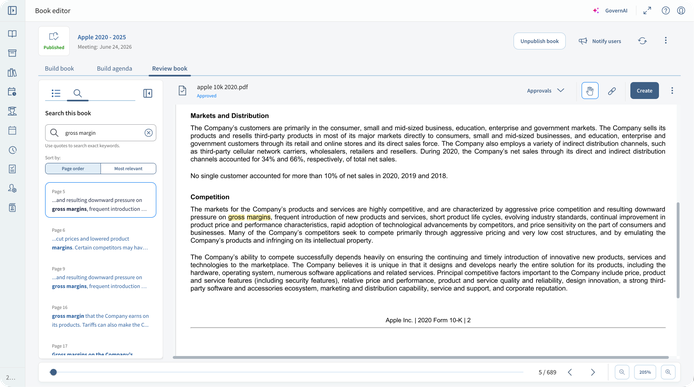Zoom out the document view

coord(622,372)
